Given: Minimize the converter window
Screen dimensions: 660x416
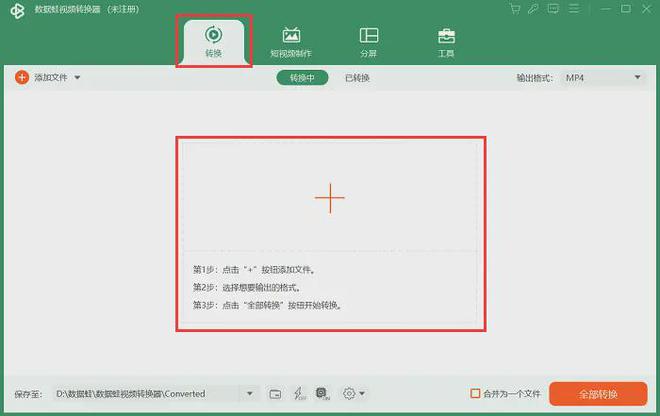Looking at the screenshot, I should click(x=606, y=9).
